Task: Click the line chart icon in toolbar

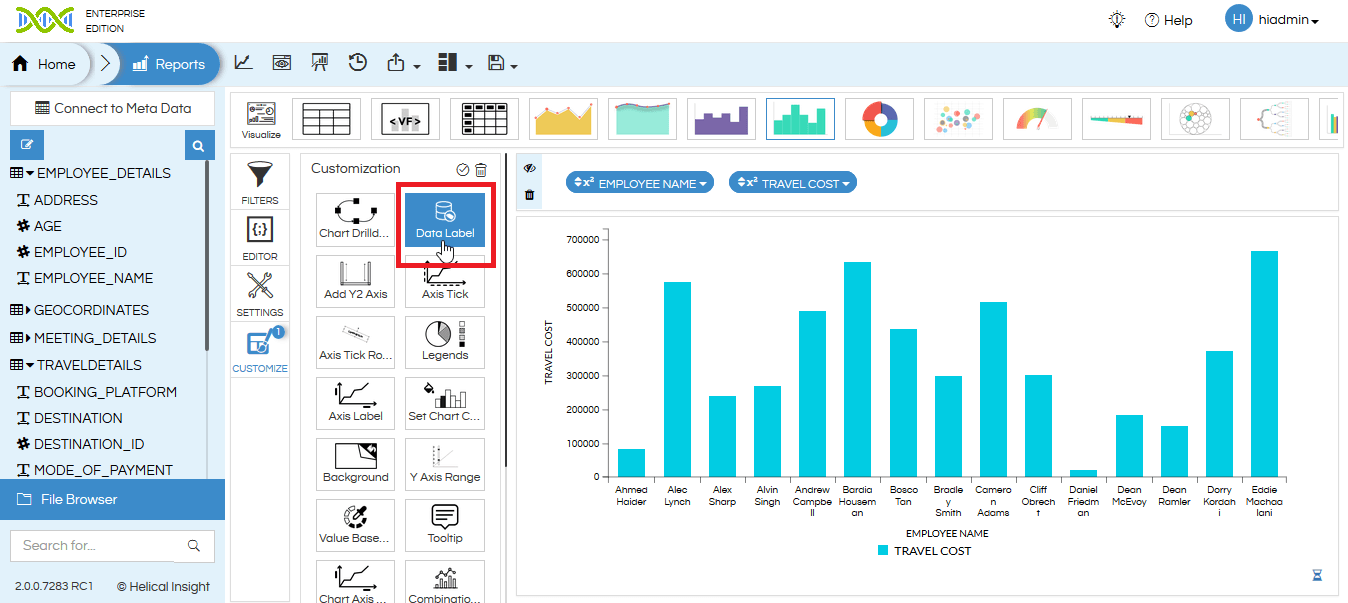Action: point(243,62)
